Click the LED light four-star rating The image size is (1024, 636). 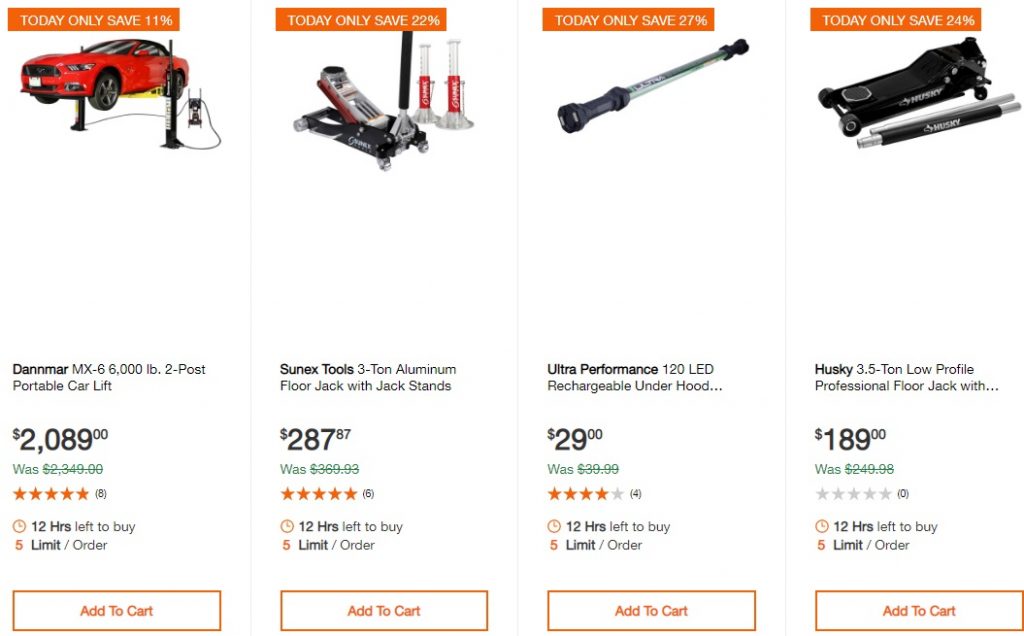click(x=585, y=494)
